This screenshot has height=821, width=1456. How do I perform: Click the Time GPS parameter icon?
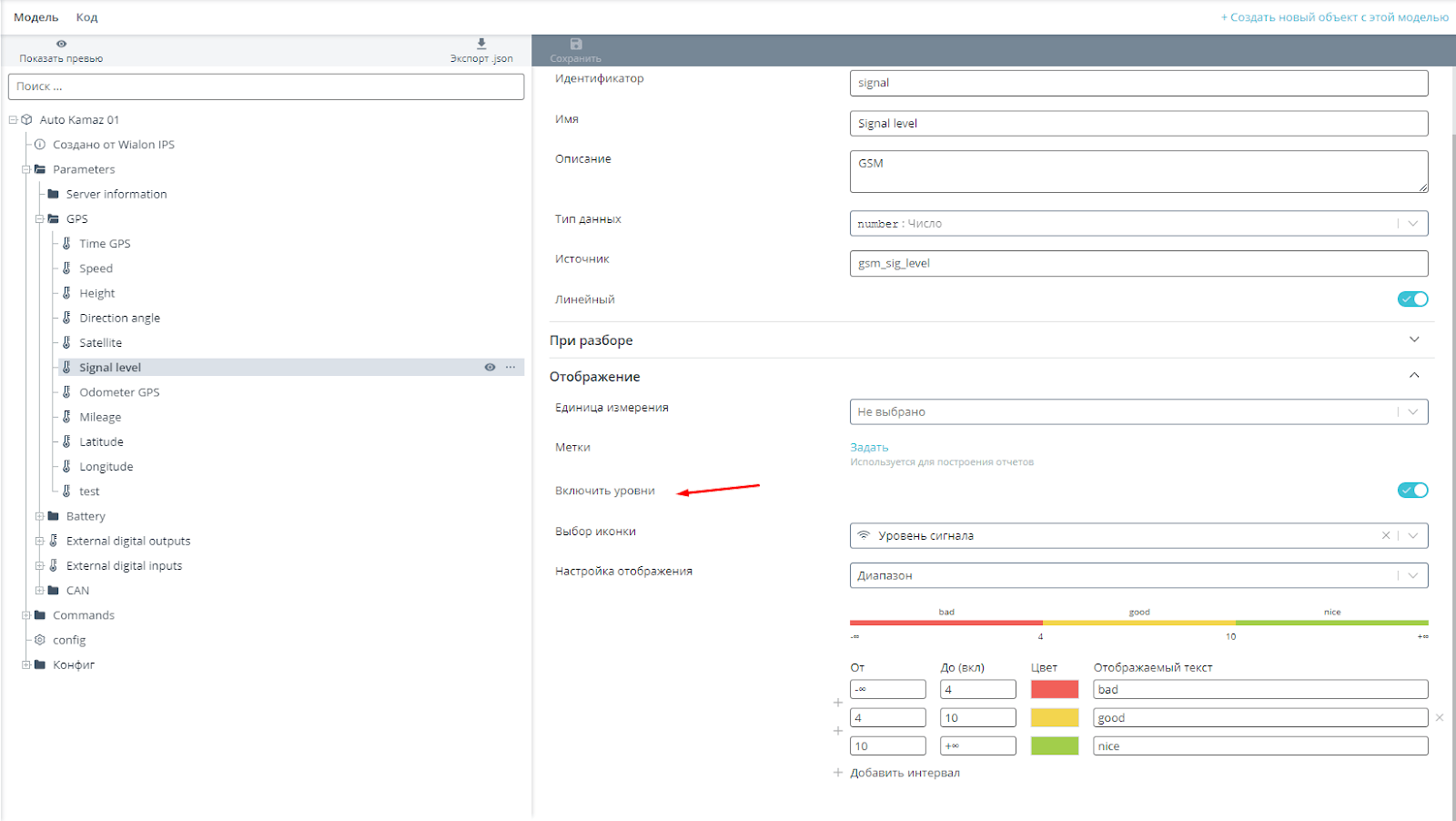click(66, 243)
